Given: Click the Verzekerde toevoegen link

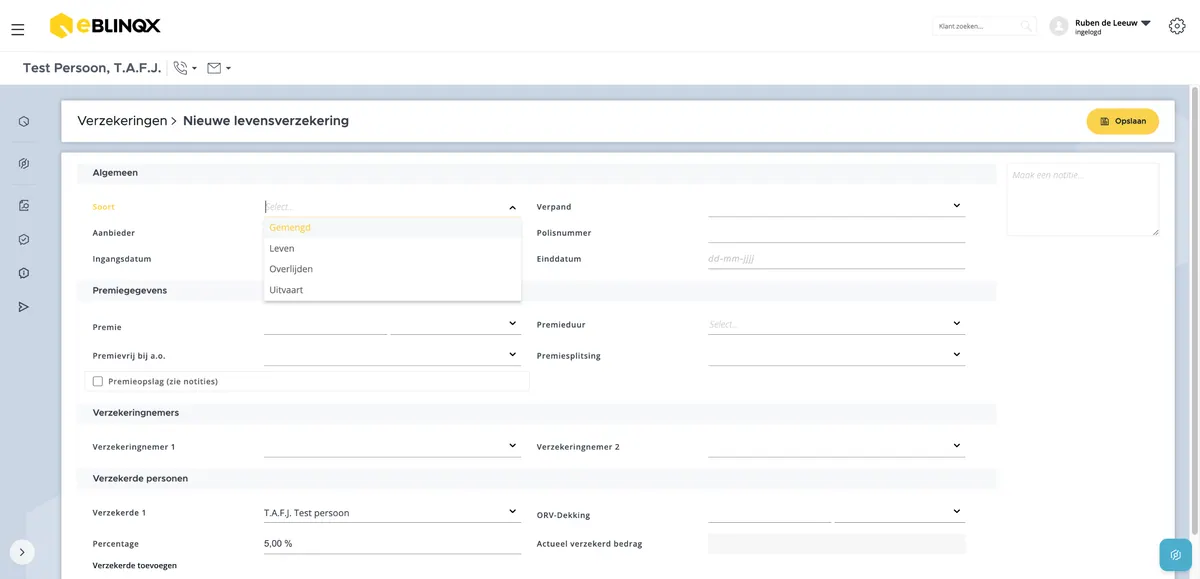Looking at the screenshot, I should [134, 565].
